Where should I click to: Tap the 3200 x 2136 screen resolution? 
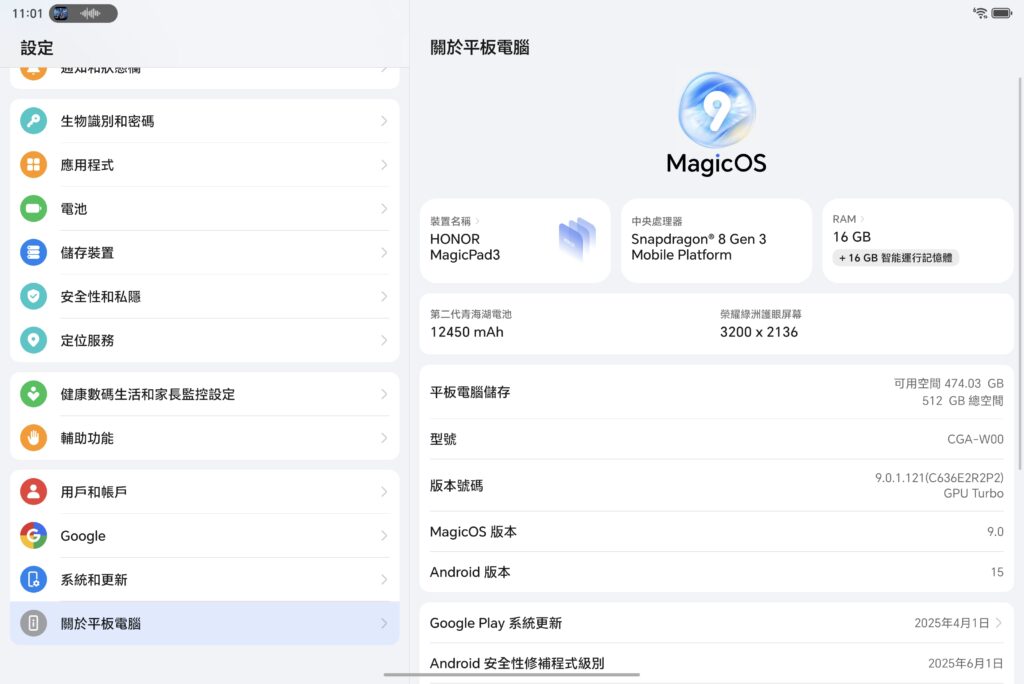click(759, 332)
